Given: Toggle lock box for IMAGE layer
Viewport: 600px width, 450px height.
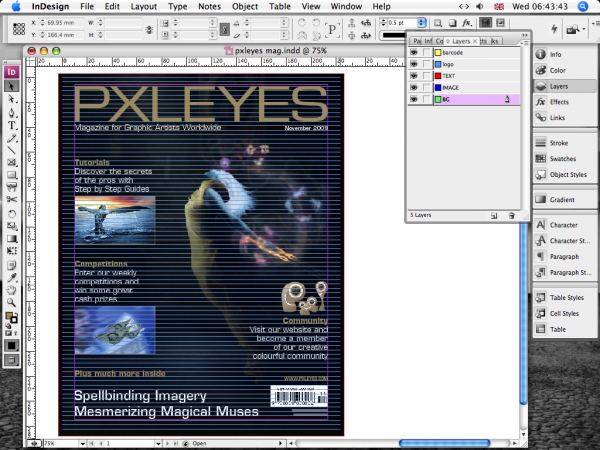Looking at the screenshot, I should (x=426, y=88).
